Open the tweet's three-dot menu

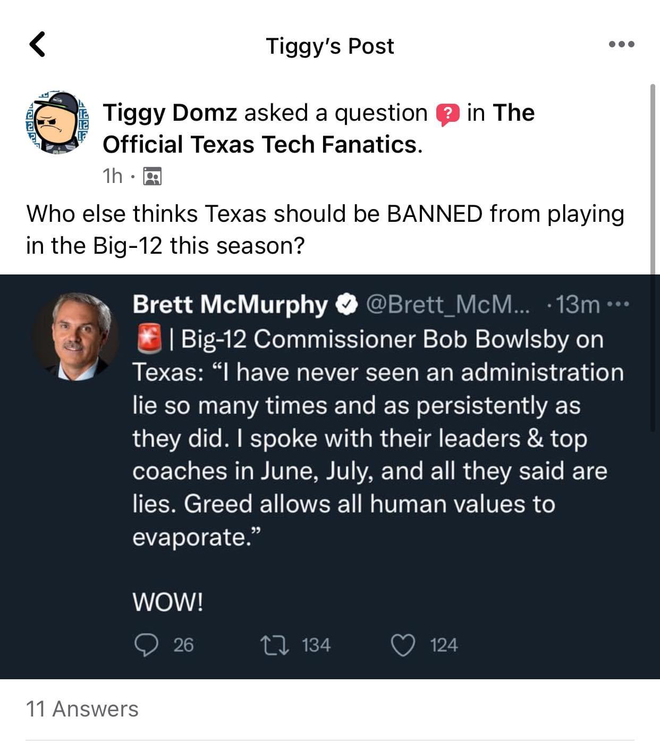point(621,304)
